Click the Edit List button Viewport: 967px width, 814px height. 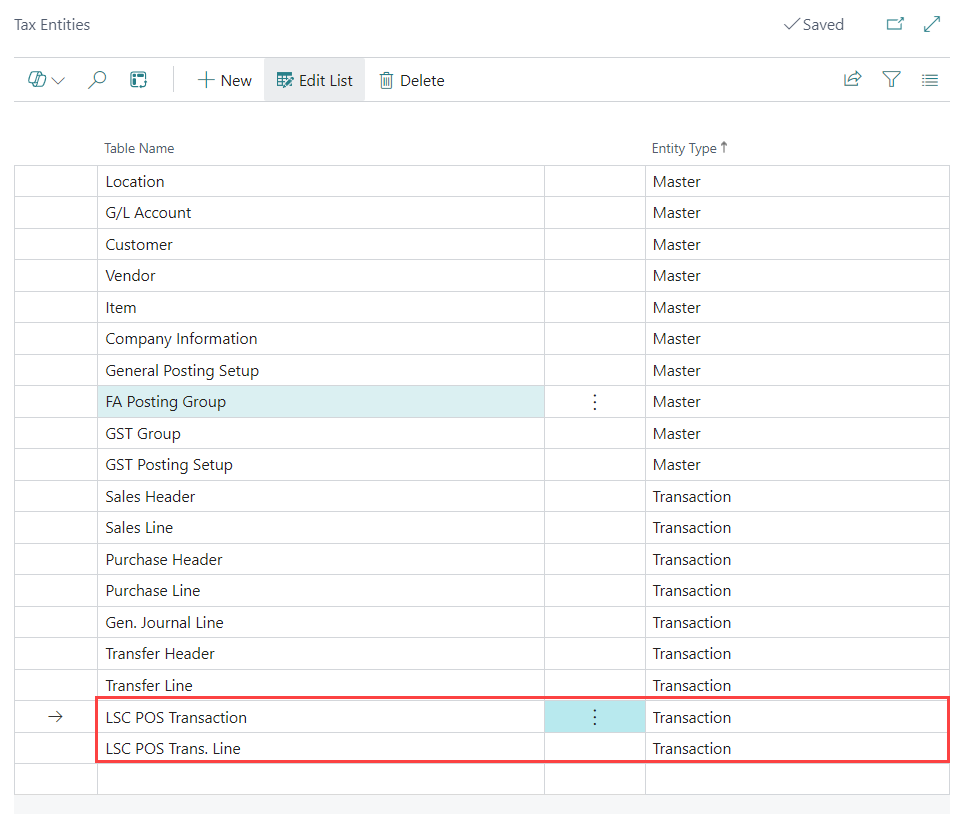pos(314,80)
